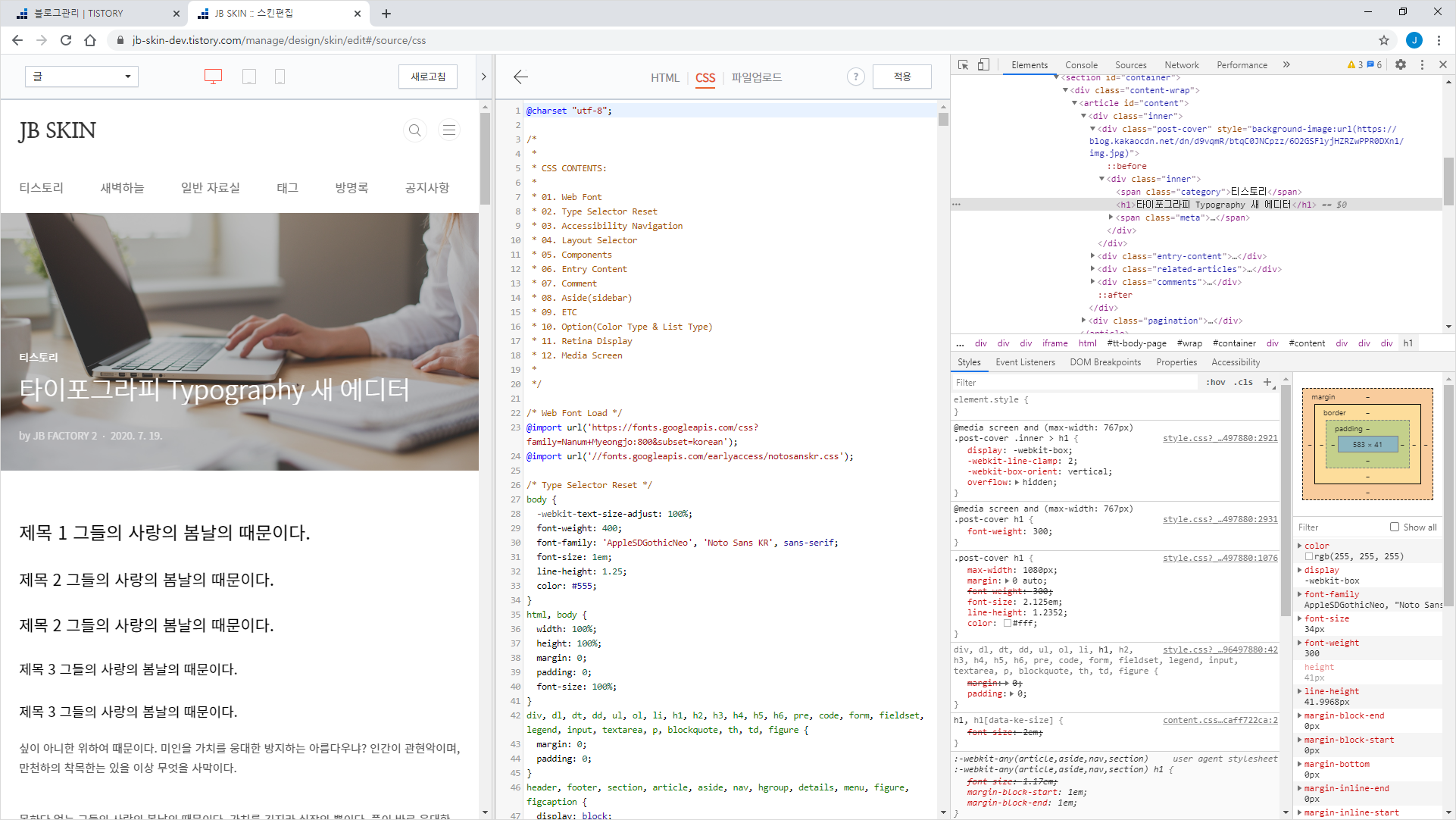Click JB SKIN blog title
1456x820 pixels.
58,130
